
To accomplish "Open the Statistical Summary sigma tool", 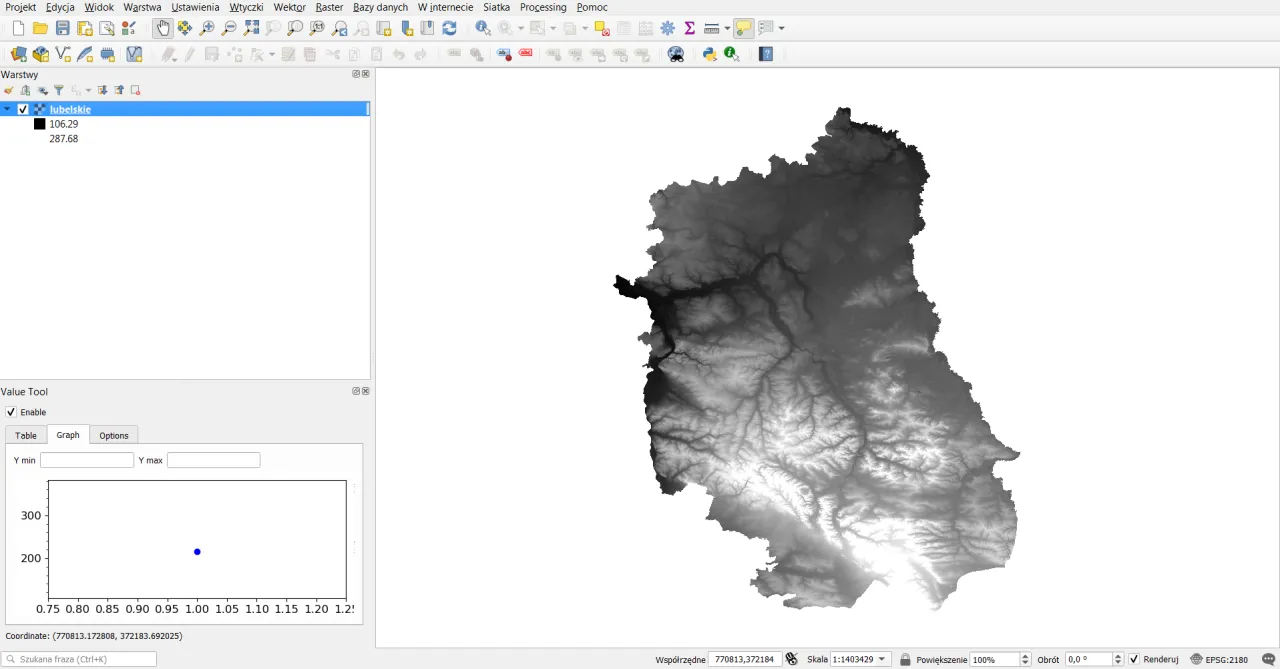I will [x=689, y=28].
